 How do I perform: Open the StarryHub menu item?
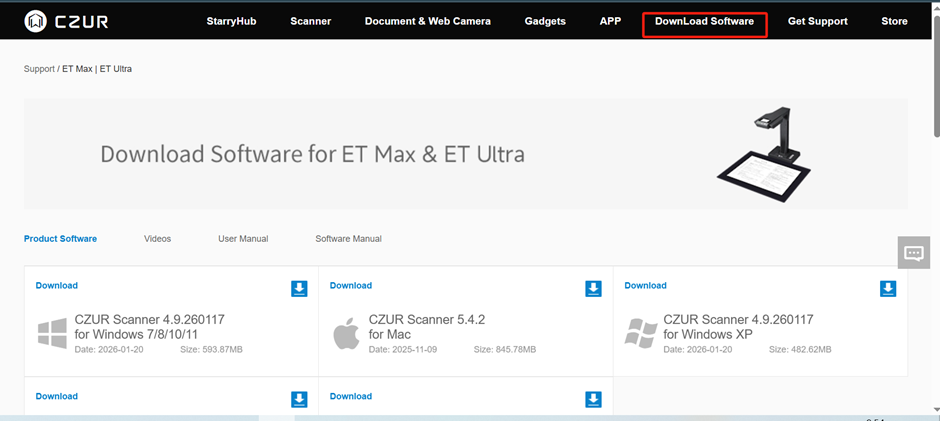click(x=231, y=21)
